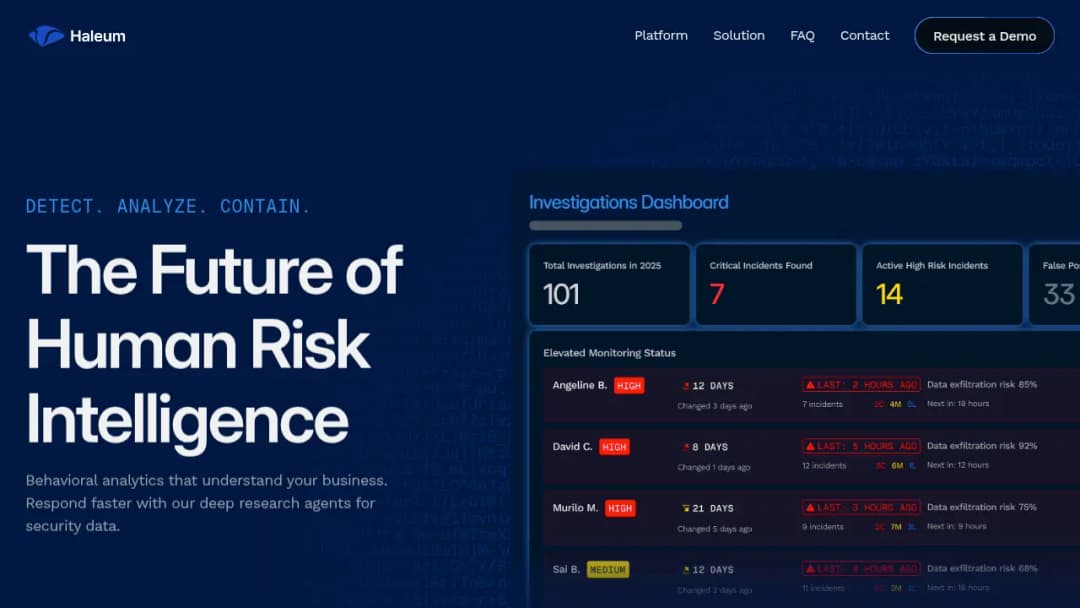Open the Active High Risk Incidents card

tap(942, 284)
